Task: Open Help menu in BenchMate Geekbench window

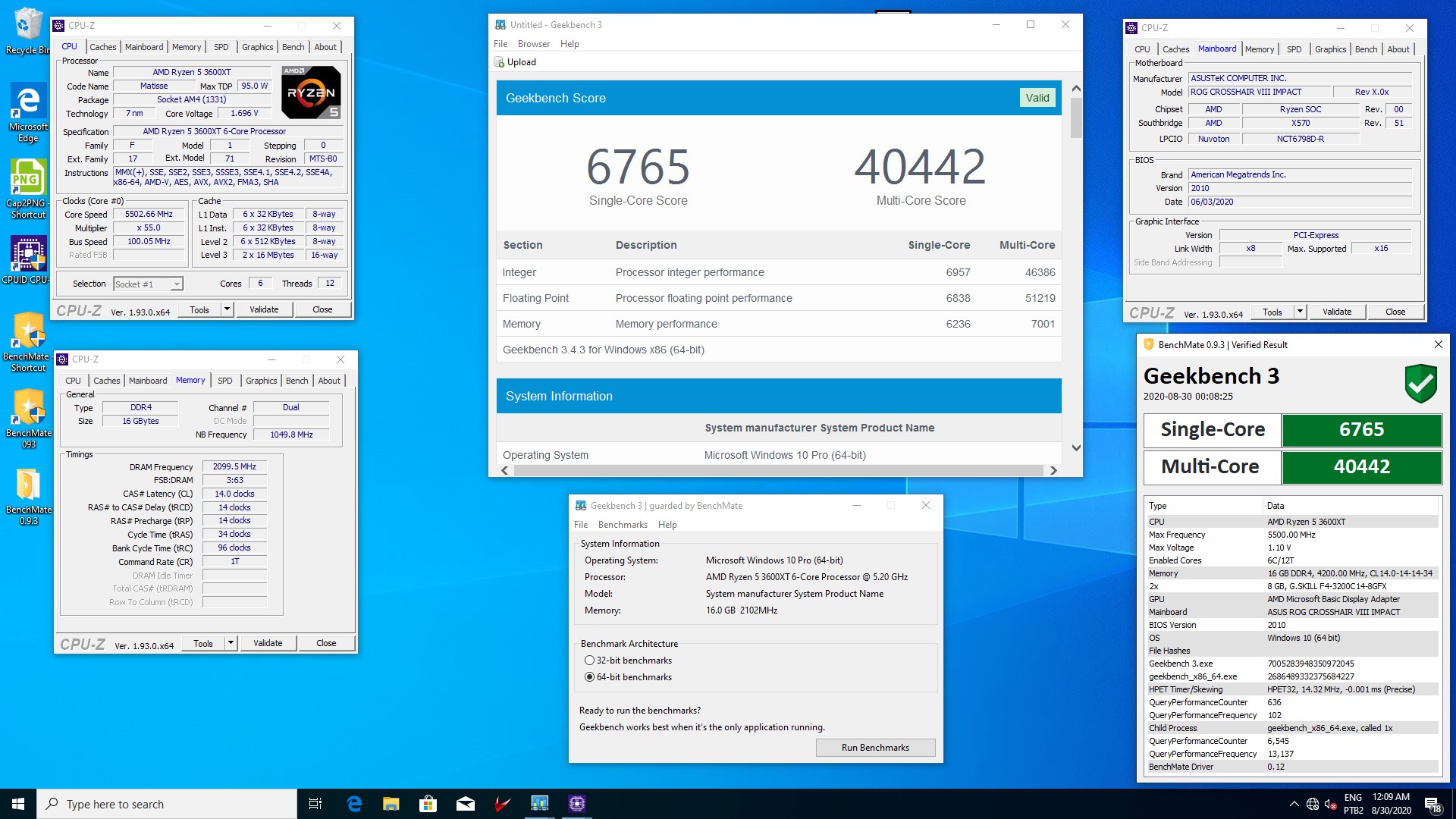Action: click(x=667, y=525)
